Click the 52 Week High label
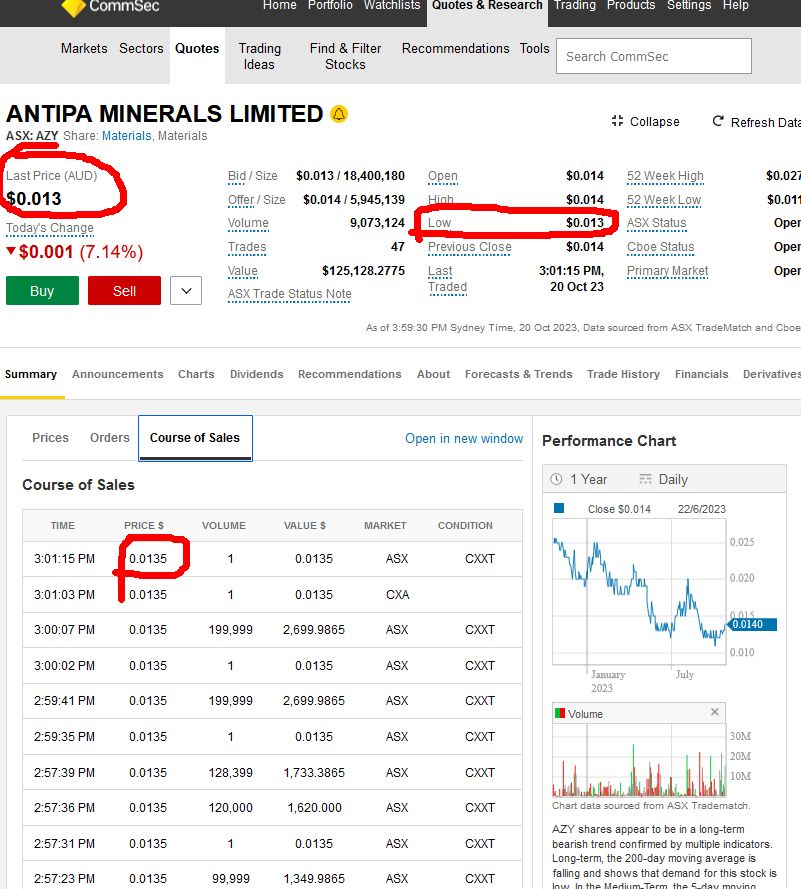801x889 pixels. [665, 176]
